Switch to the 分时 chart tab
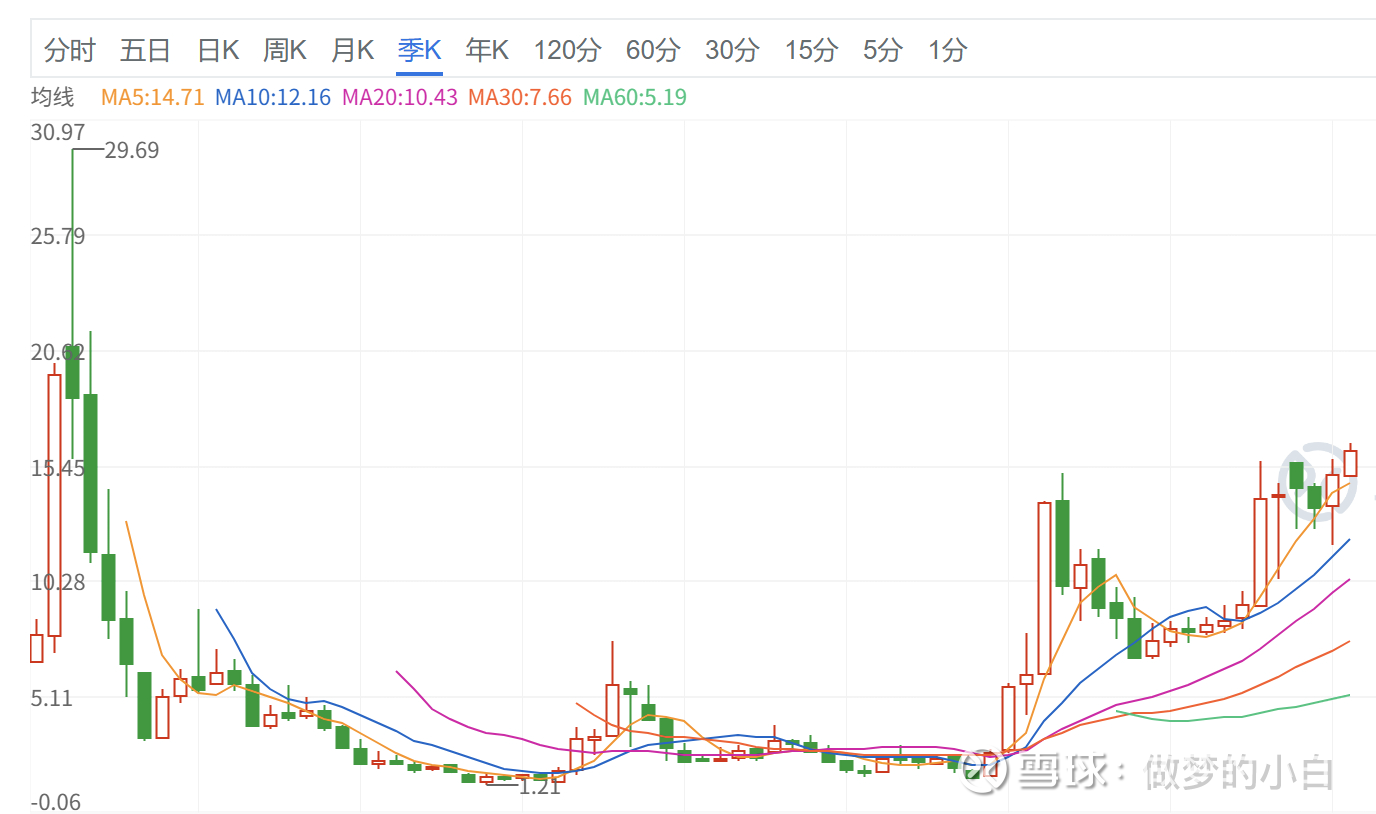This screenshot has width=1376, height=814. point(70,49)
